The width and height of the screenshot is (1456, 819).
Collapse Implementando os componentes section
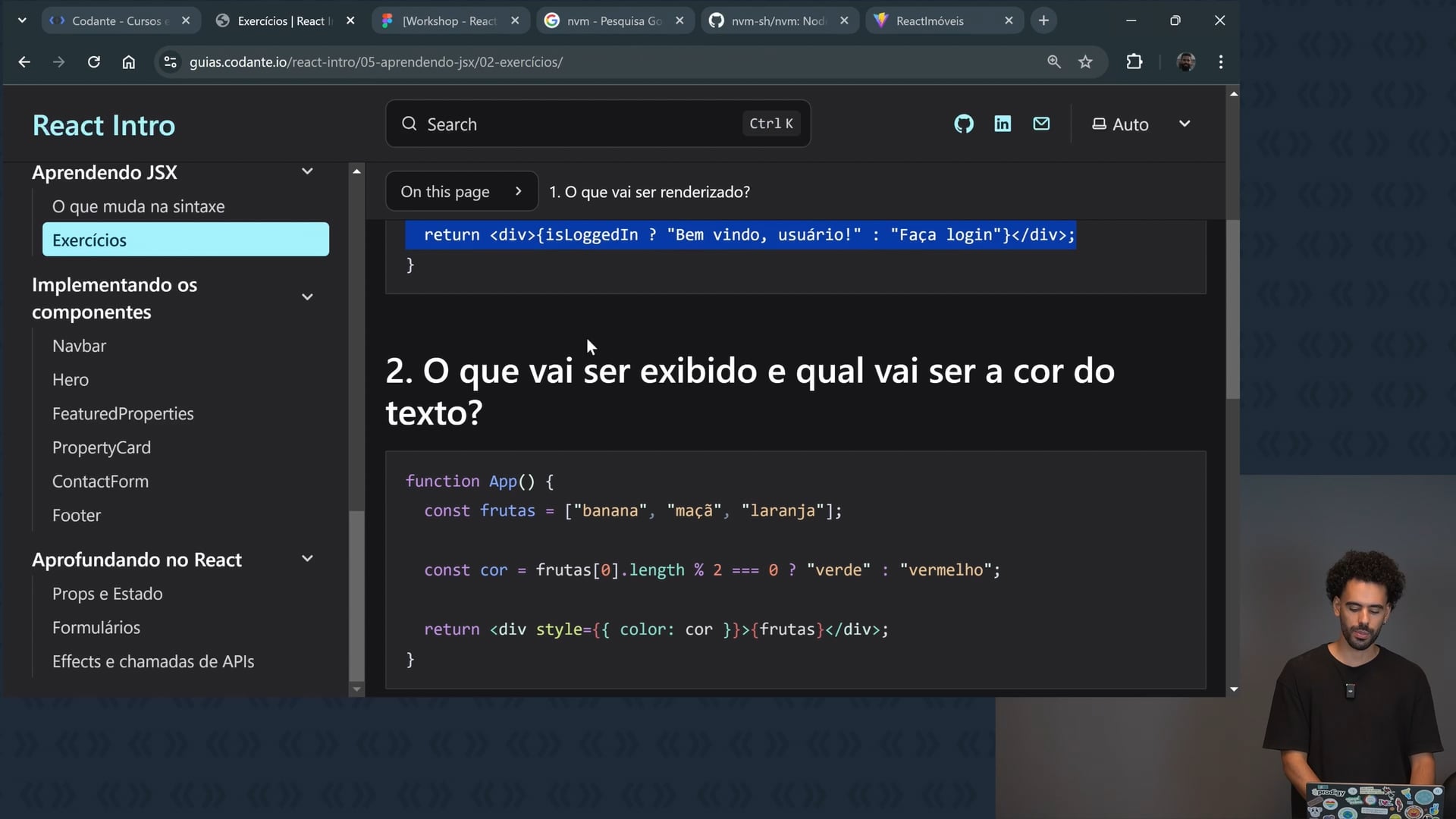[307, 297]
